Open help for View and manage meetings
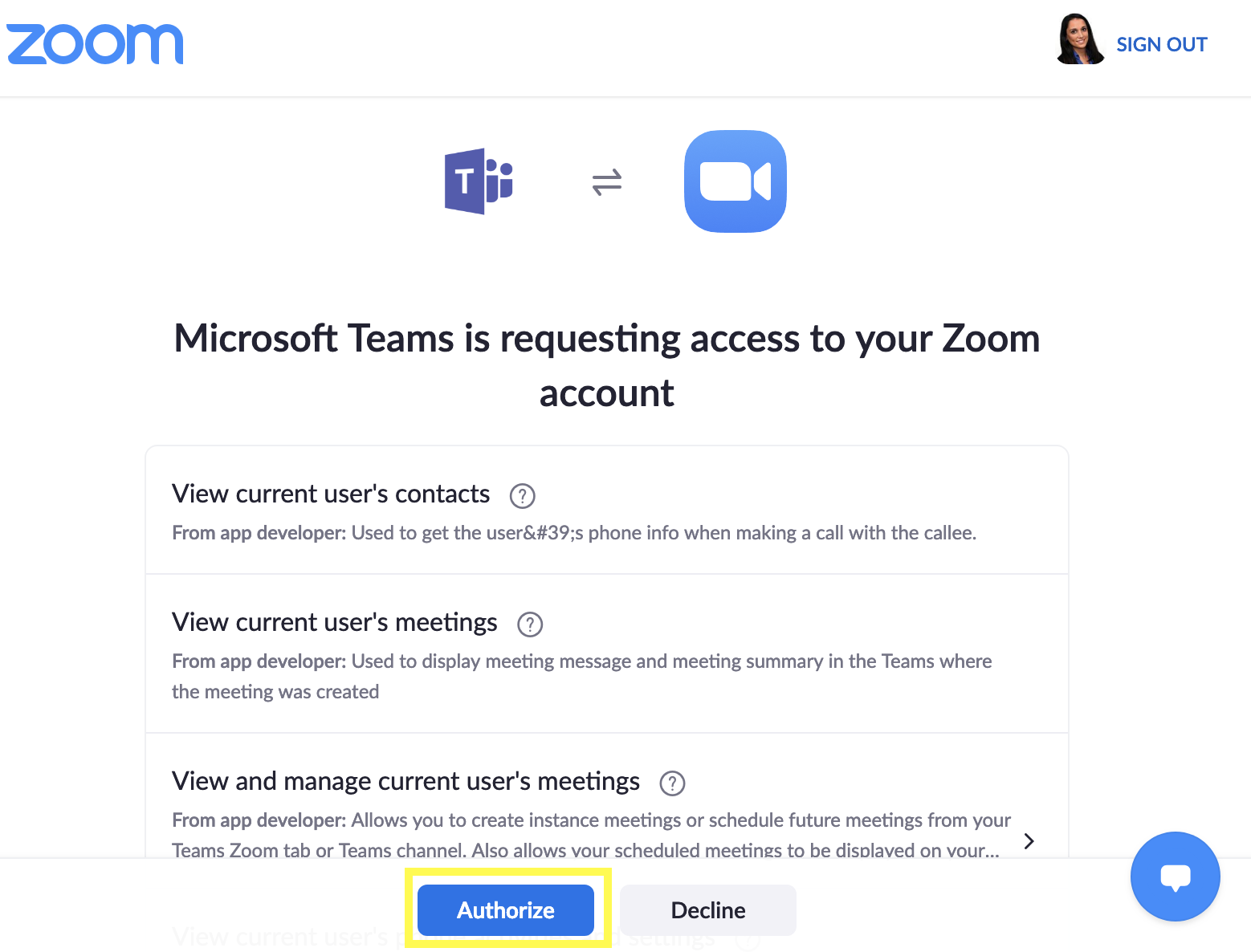Viewport: 1251px width, 952px height. click(672, 783)
